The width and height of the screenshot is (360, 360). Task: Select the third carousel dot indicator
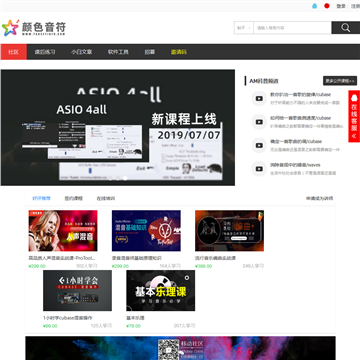125,178
